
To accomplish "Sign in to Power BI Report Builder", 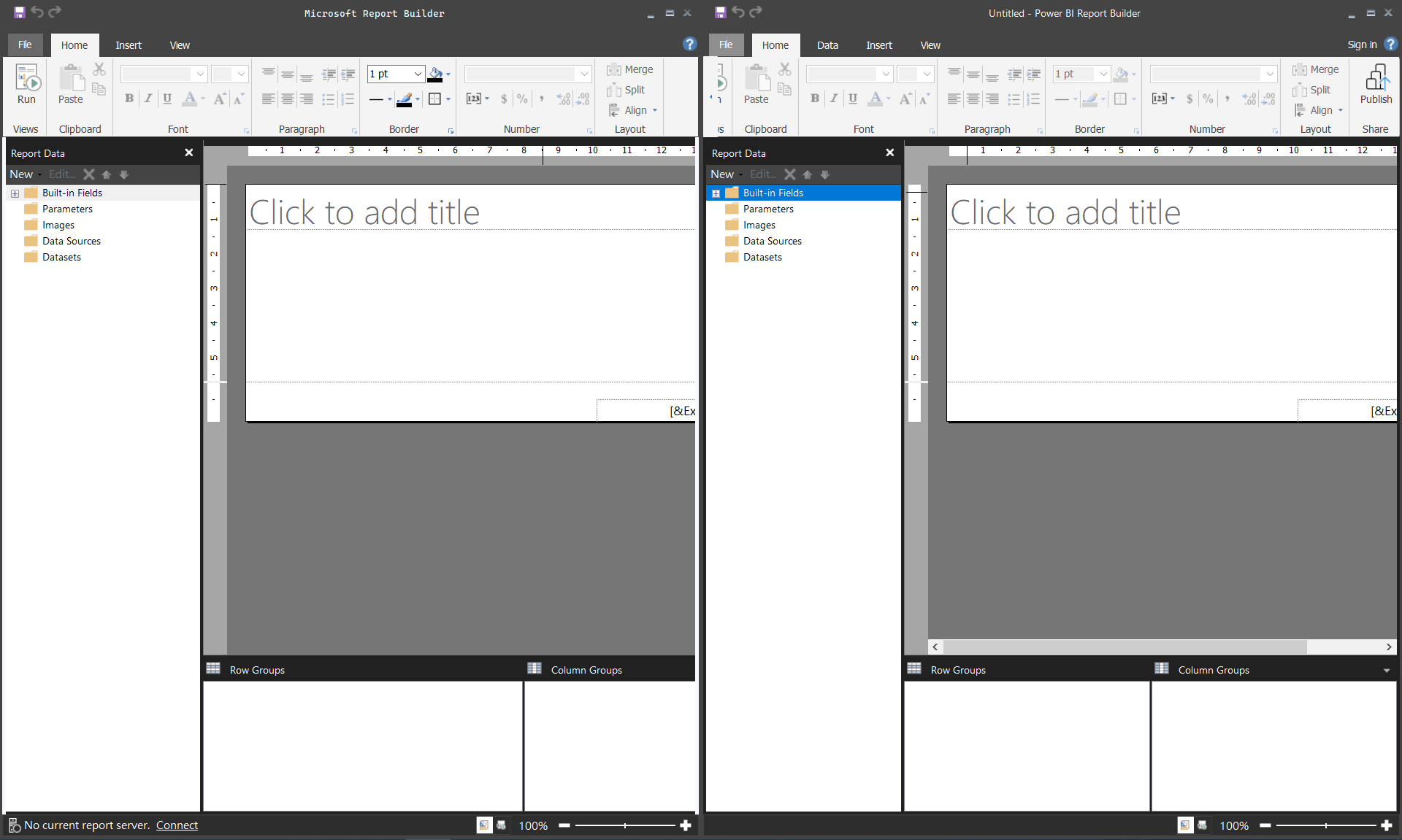I will (x=1361, y=45).
